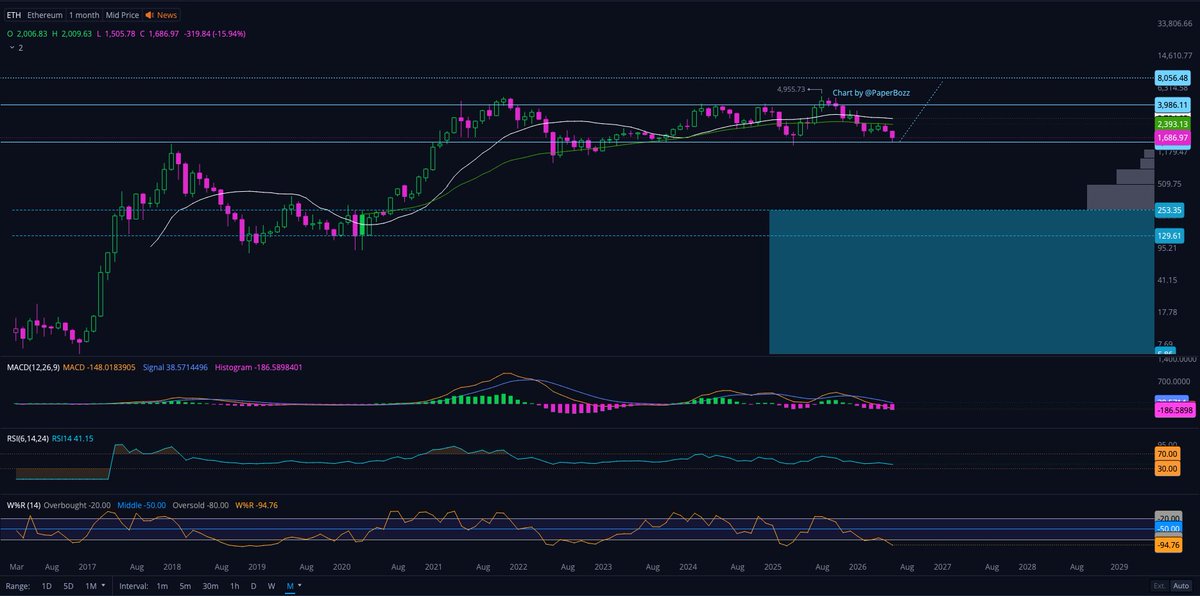This screenshot has width=1200, height=596.
Task: Click the W%R (14) indicator title
Action: click(23, 505)
